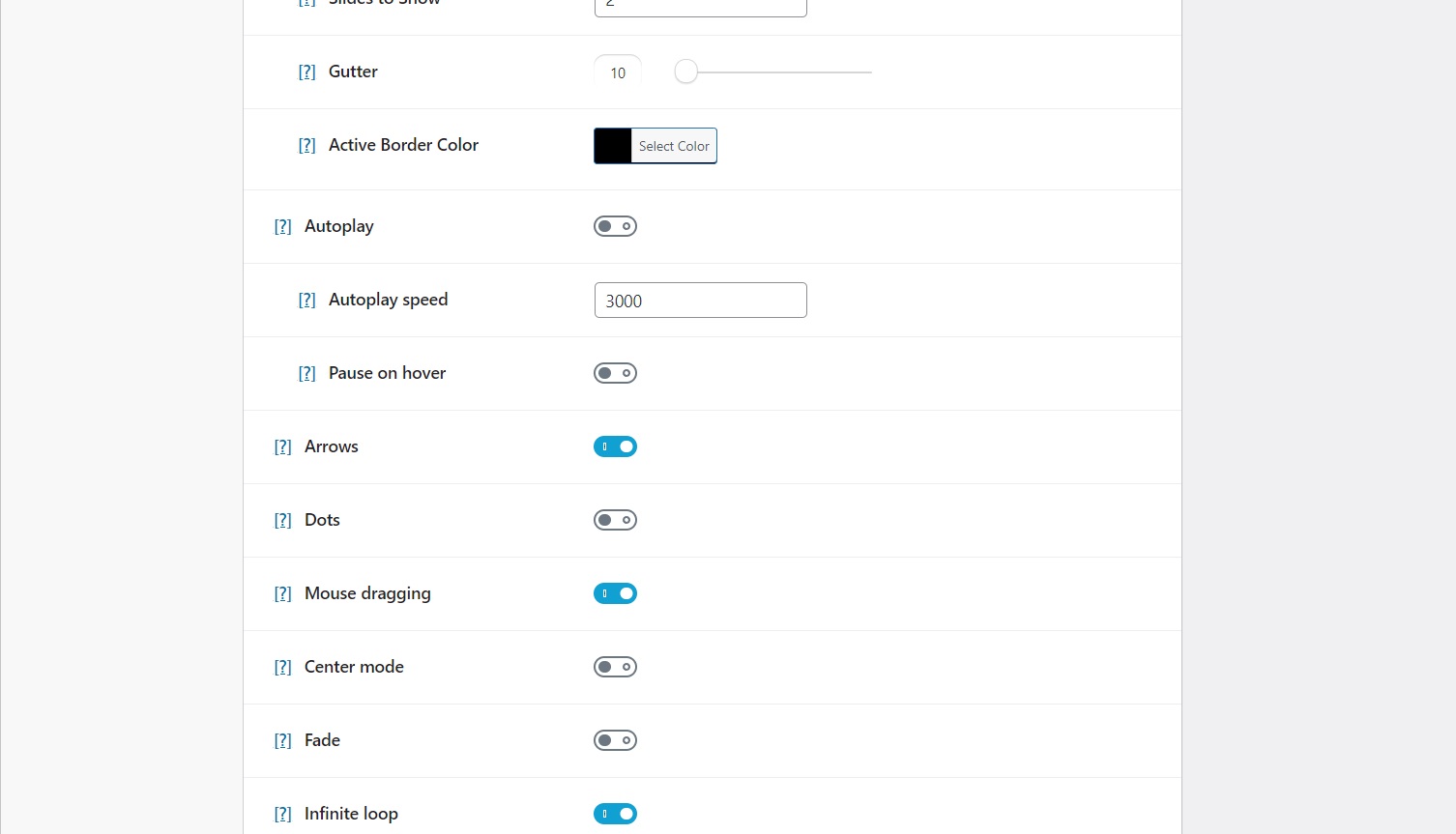Turn off Mouse dragging switch
This screenshot has height=834, width=1456.
click(x=615, y=593)
